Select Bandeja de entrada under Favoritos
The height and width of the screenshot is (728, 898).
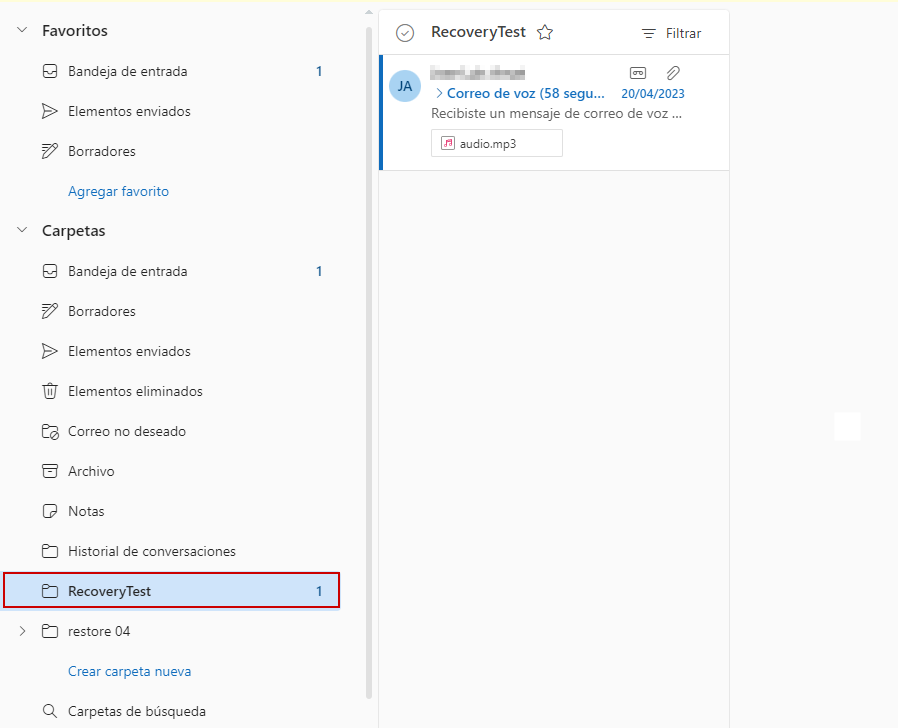(127, 71)
